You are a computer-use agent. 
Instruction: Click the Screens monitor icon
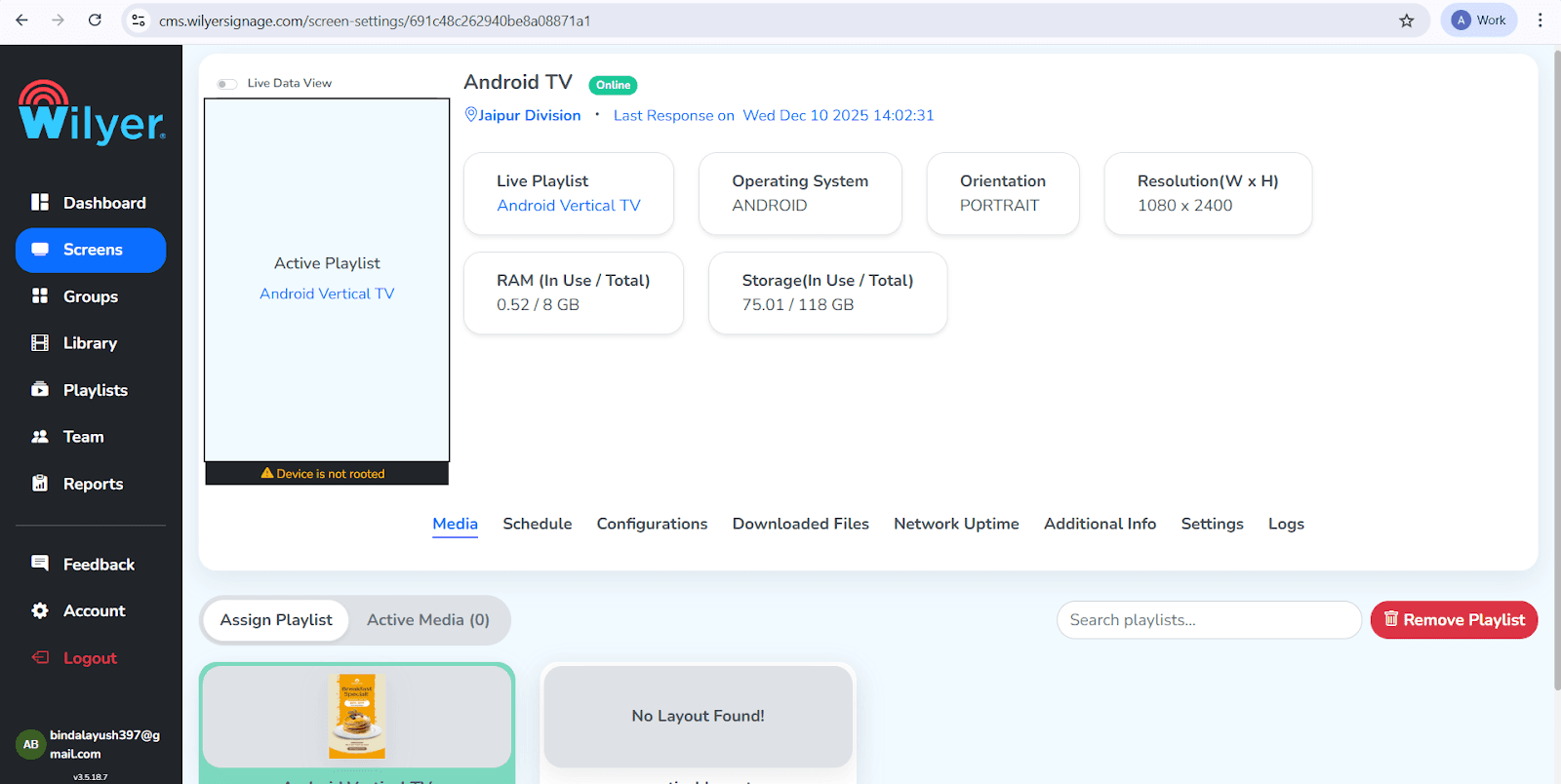pyautogui.click(x=40, y=249)
